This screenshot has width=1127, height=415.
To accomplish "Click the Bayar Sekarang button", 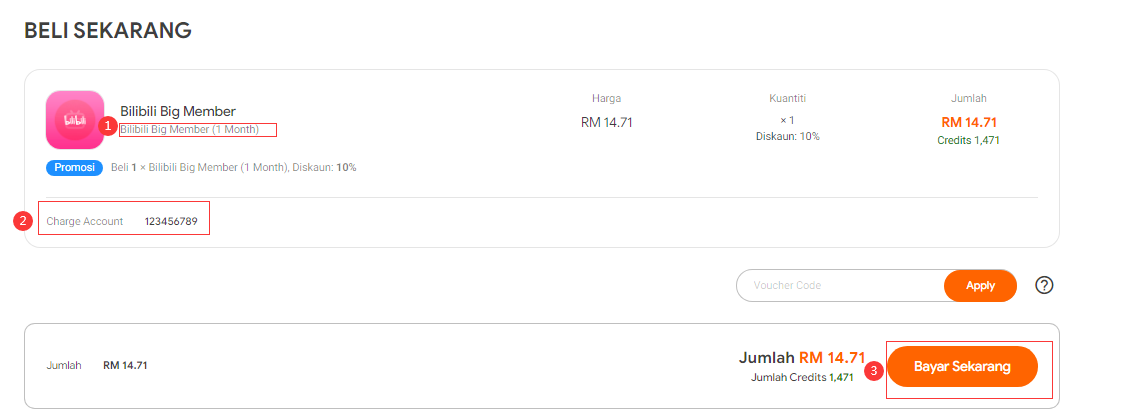I will pyautogui.click(x=962, y=367).
